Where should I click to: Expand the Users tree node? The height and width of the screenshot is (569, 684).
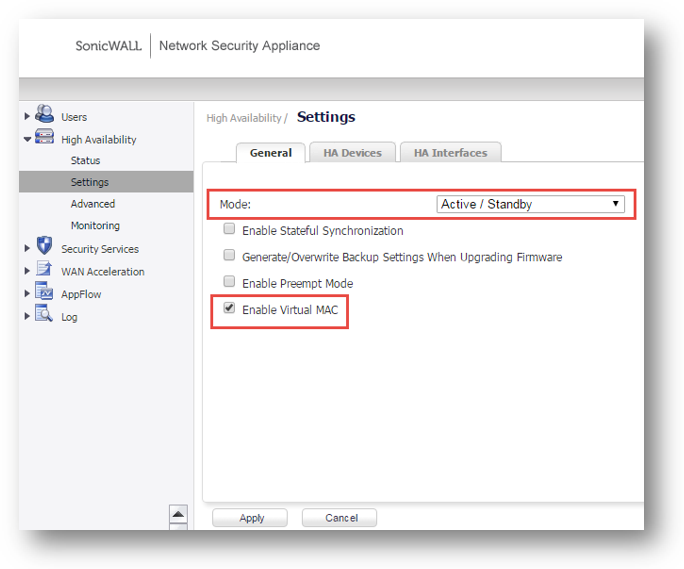(27, 117)
